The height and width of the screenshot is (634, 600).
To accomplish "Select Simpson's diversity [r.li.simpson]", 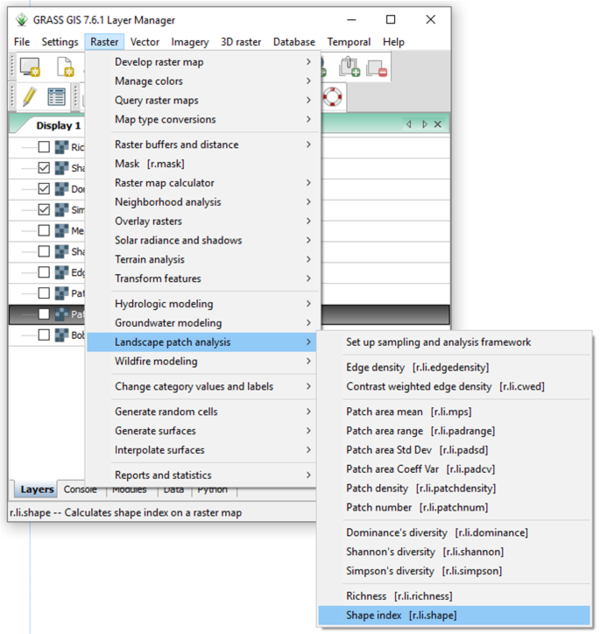I will (x=454, y=571).
